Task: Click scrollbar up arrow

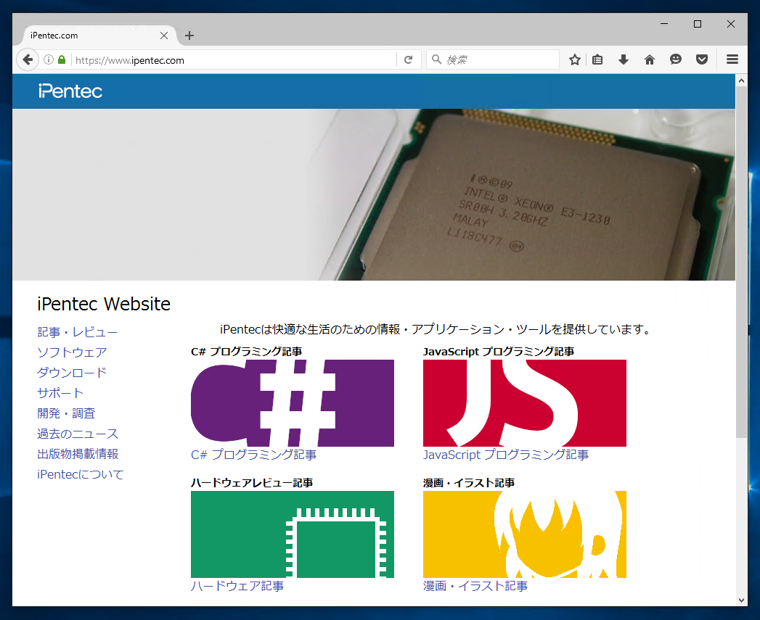Action: click(741, 81)
